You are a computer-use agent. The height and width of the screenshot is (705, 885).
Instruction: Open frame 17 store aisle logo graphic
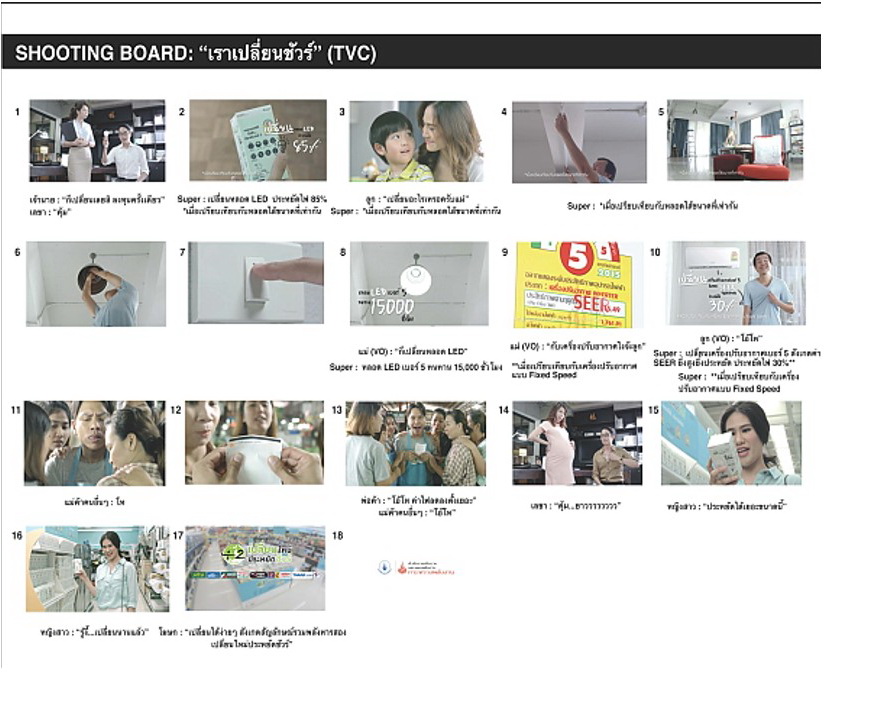pyautogui.click(x=255, y=568)
